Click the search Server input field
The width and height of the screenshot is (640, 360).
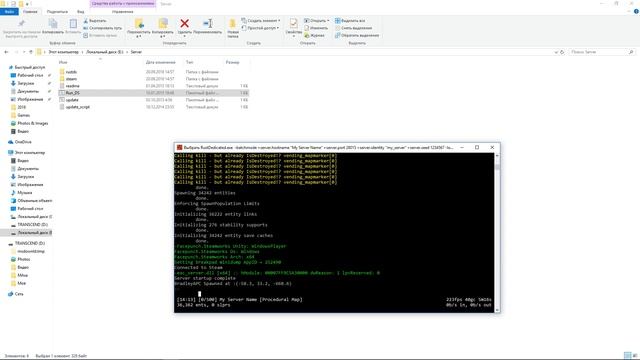598,52
